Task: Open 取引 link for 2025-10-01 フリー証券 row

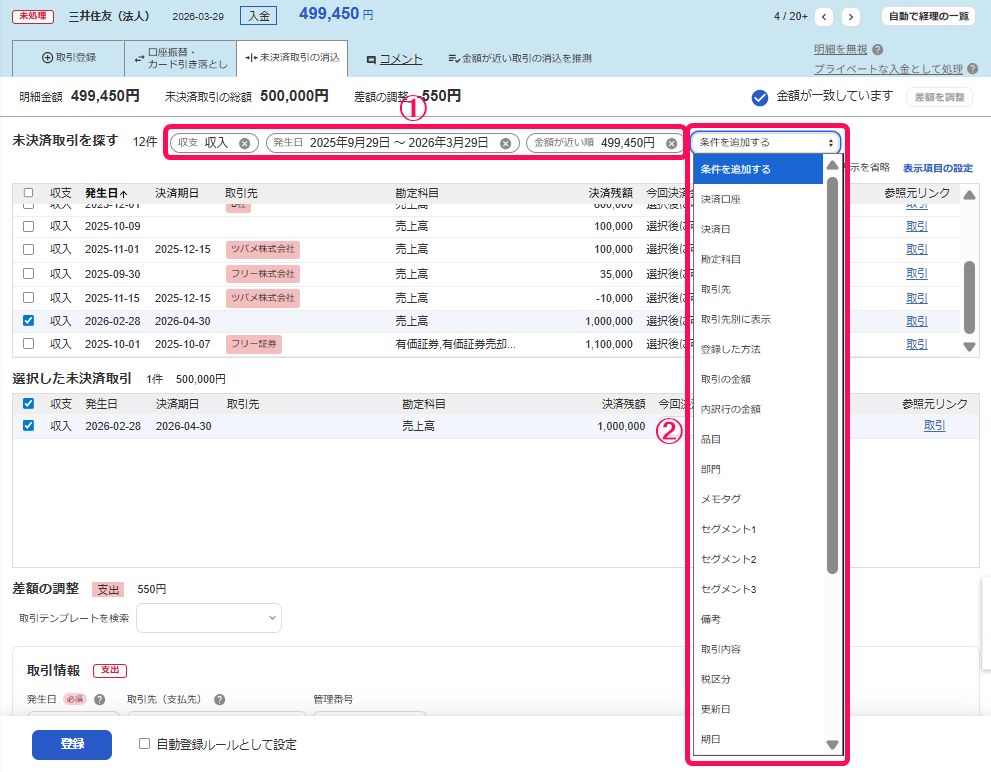Action: tap(916, 344)
